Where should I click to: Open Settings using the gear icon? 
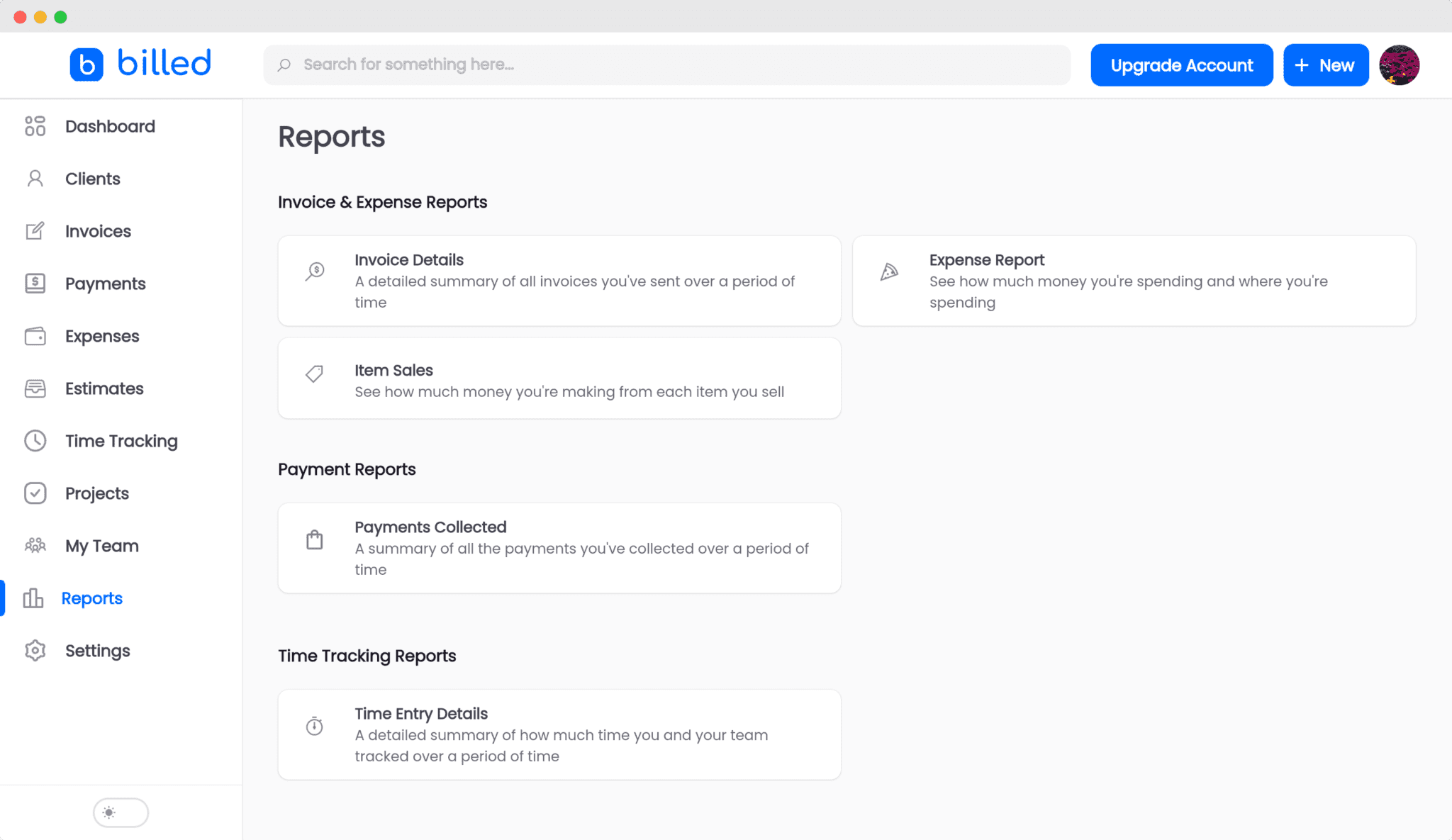[35, 650]
